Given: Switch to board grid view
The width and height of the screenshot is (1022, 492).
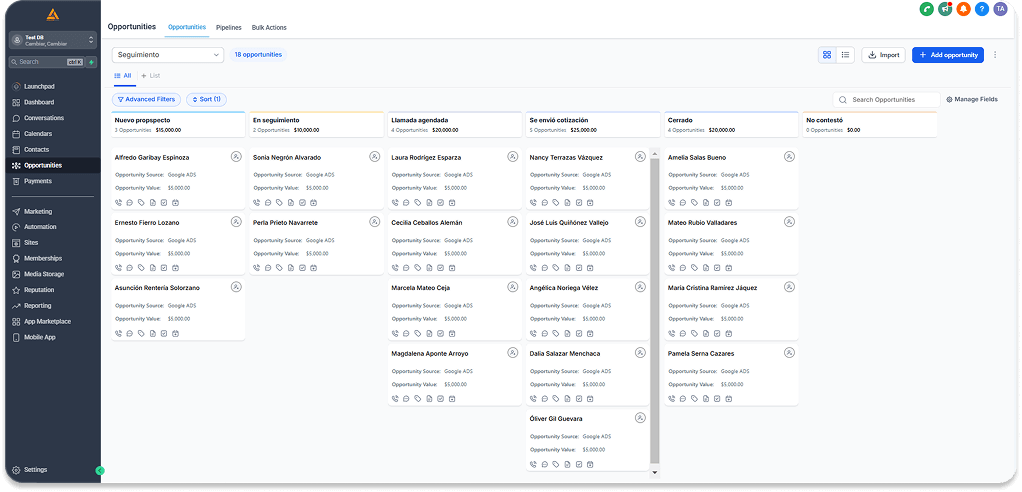Looking at the screenshot, I should click(827, 55).
